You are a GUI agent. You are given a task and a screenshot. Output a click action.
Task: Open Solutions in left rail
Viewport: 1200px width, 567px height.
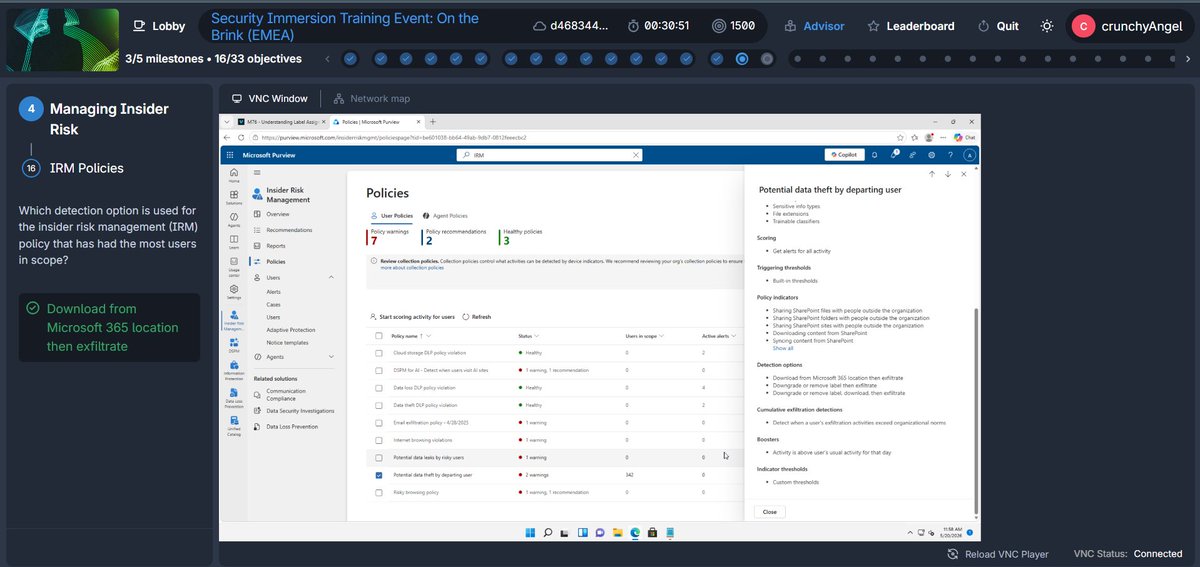click(233, 197)
